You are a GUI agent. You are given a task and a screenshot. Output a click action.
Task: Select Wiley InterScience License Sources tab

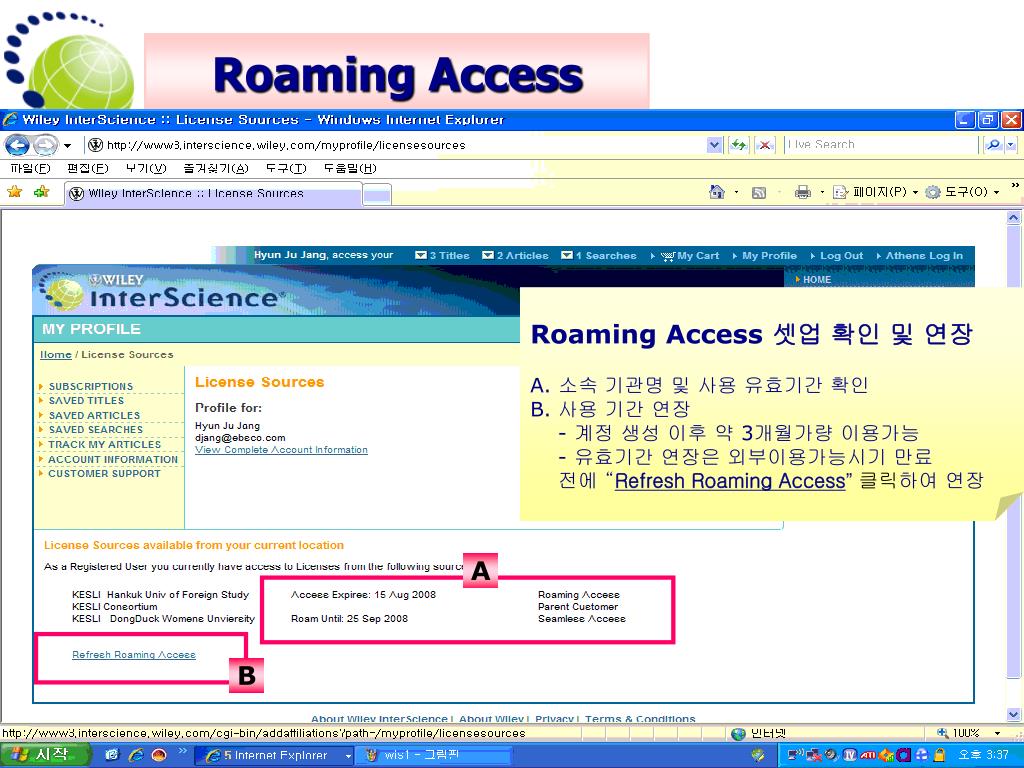pyautogui.click(x=213, y=193)
